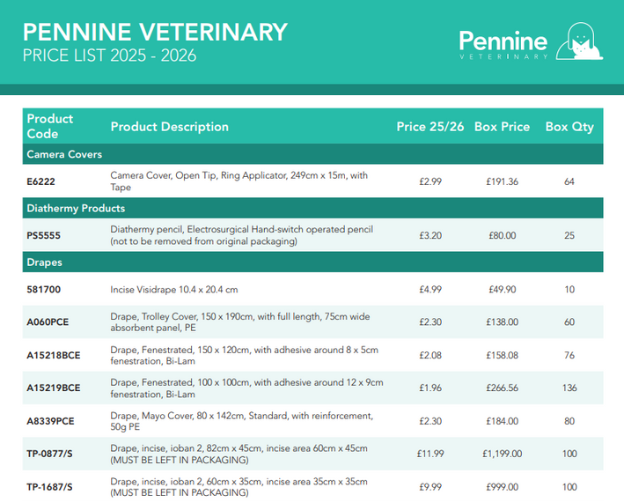The height and width of the screenshot is (501, 624).
Task: Click the Diathermy Products section heading
Action: [76, 208]
